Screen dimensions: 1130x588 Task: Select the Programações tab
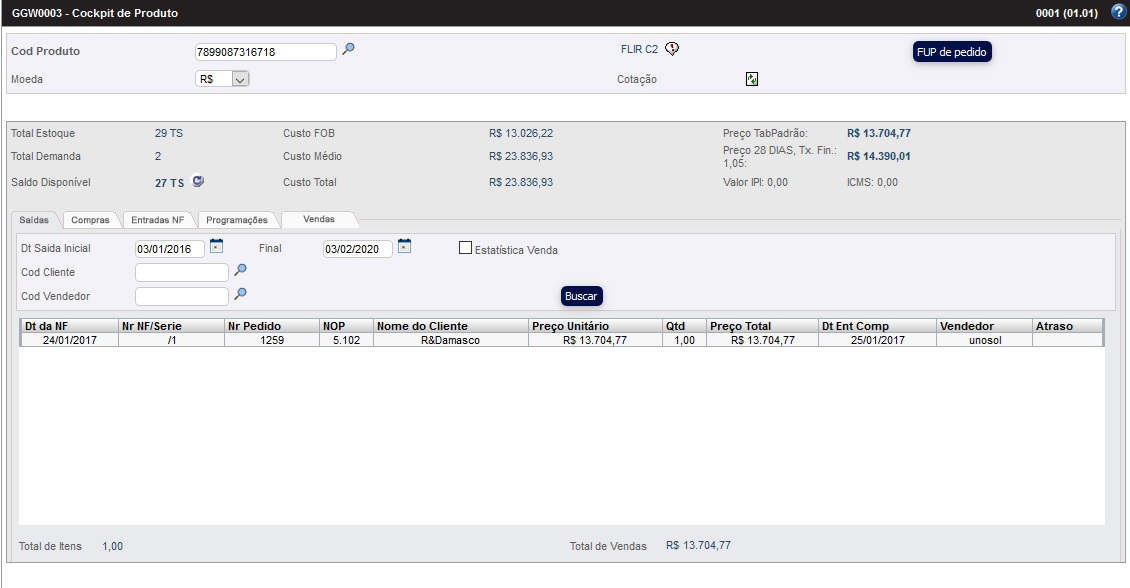237,220
